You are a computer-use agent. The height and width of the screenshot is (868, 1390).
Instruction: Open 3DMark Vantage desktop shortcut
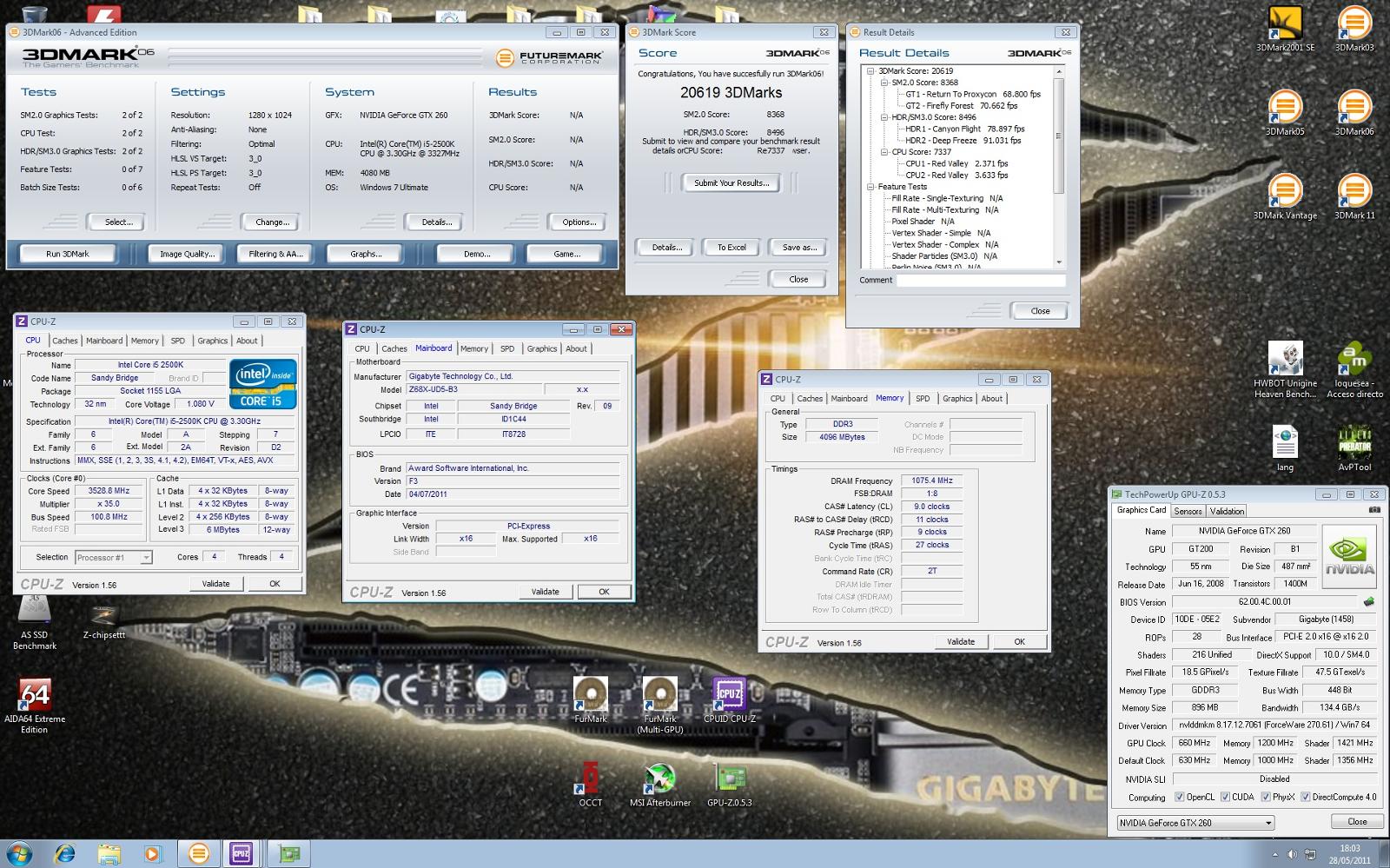(1285, 197)
